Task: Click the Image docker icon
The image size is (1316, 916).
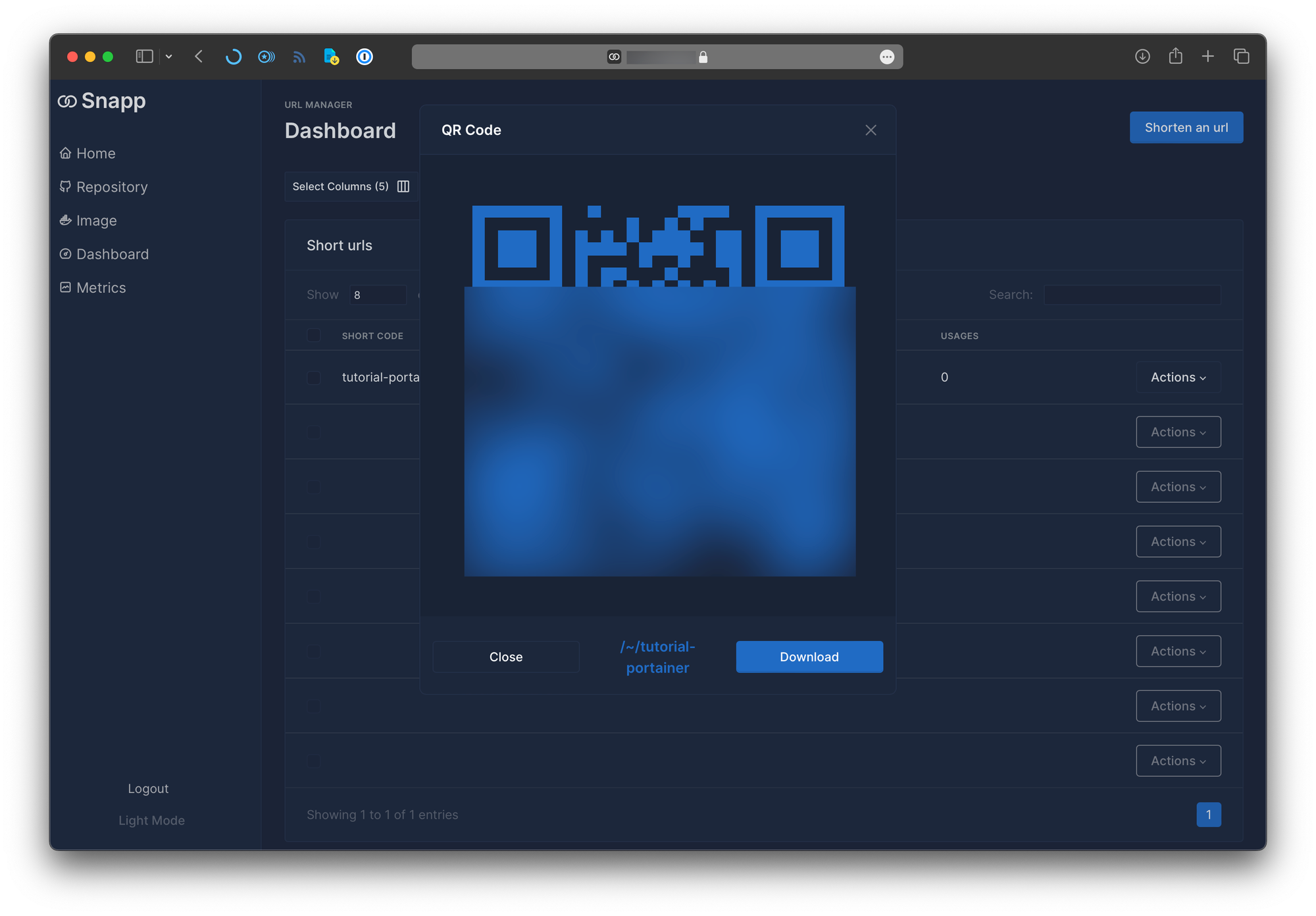Action: (x=65, y=220)
